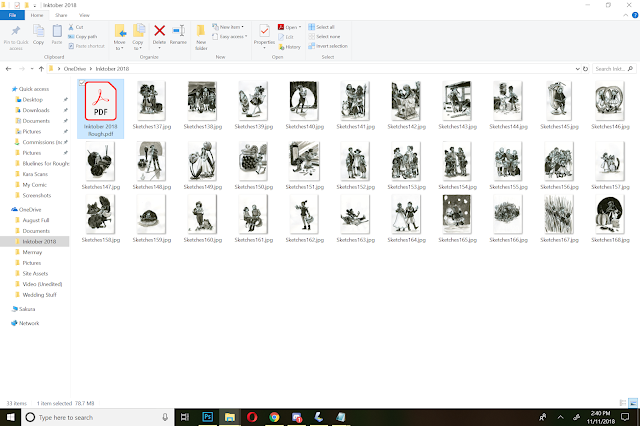Click the Type here to search box
The height and width of the screenshot is (426, 640).
98,417
